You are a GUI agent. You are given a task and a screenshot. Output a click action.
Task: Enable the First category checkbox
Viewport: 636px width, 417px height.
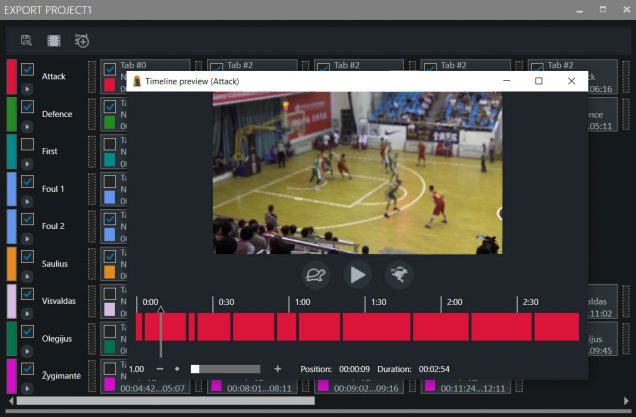(27, 145)
